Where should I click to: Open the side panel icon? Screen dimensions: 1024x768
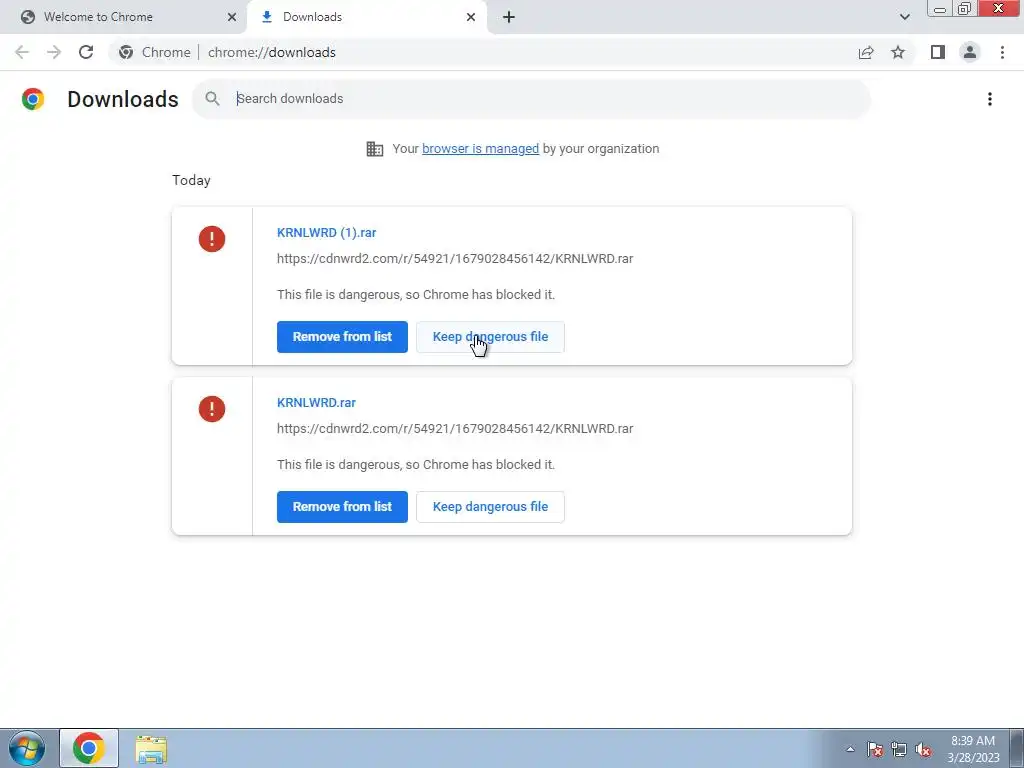[938, 52]
